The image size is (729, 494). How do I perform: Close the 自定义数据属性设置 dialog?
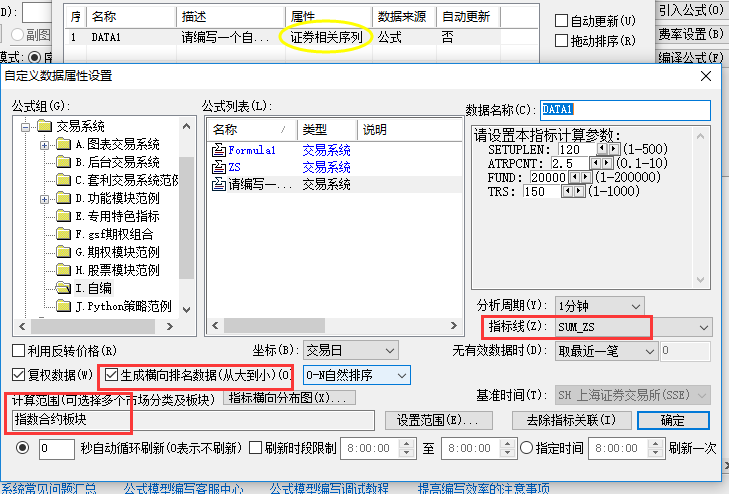(x=708, y=76)
